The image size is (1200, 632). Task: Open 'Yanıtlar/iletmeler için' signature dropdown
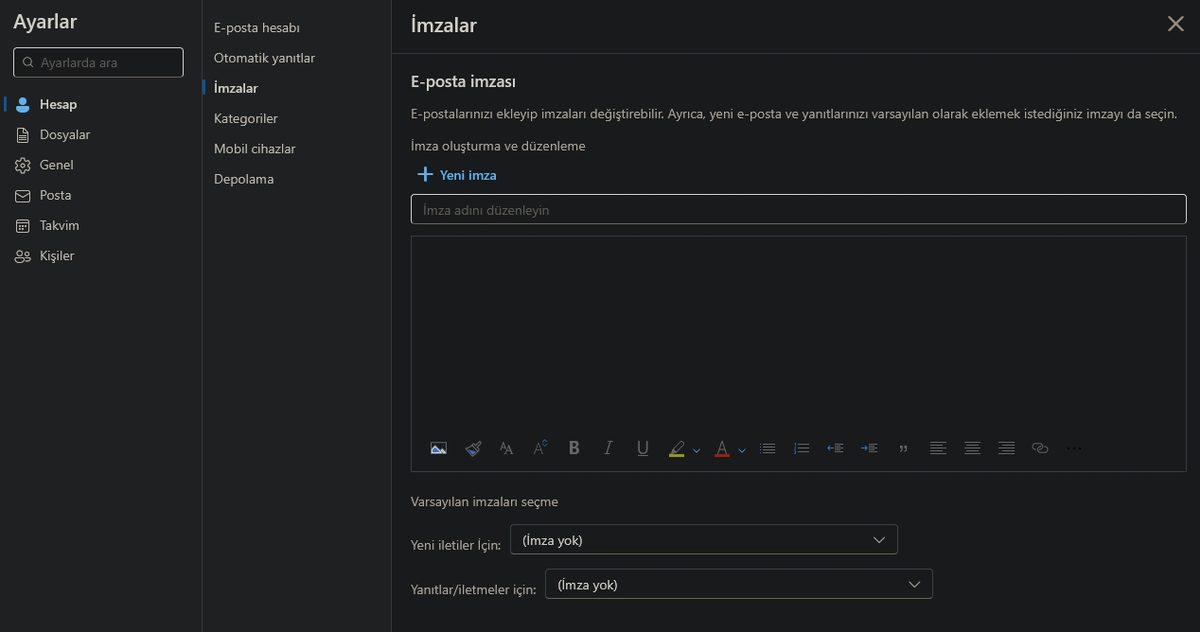click(738, 585)
